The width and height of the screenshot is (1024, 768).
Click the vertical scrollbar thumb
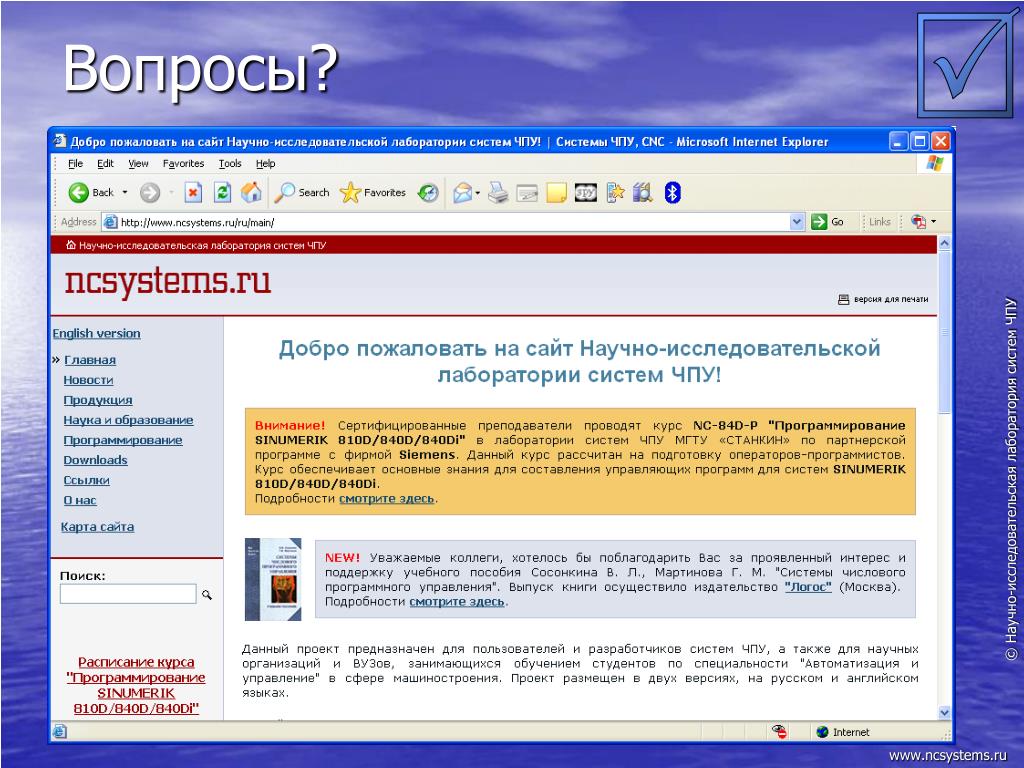pos(944,333)
